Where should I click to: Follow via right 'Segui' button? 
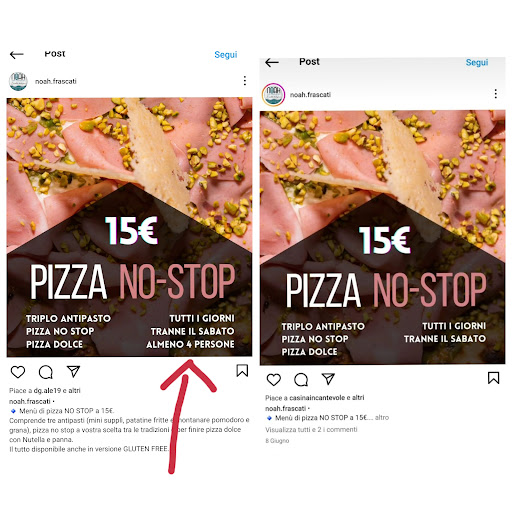[x=477, y=62]
